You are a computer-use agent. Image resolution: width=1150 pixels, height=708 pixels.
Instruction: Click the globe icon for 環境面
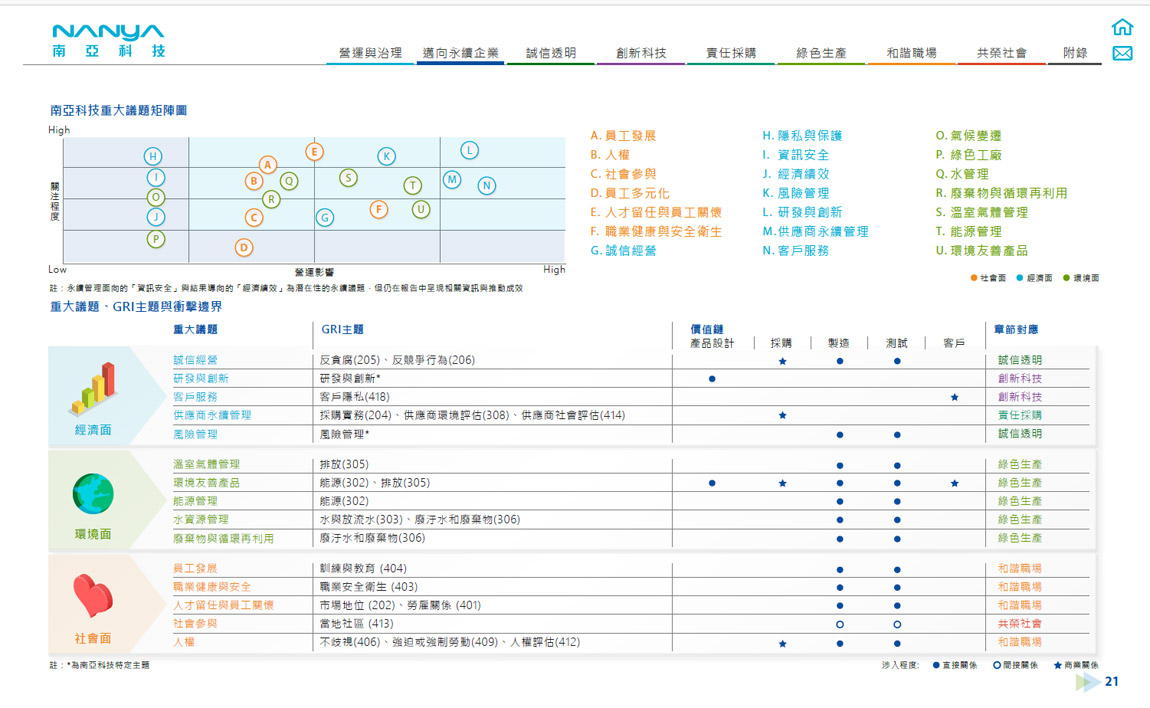[93, 493]
